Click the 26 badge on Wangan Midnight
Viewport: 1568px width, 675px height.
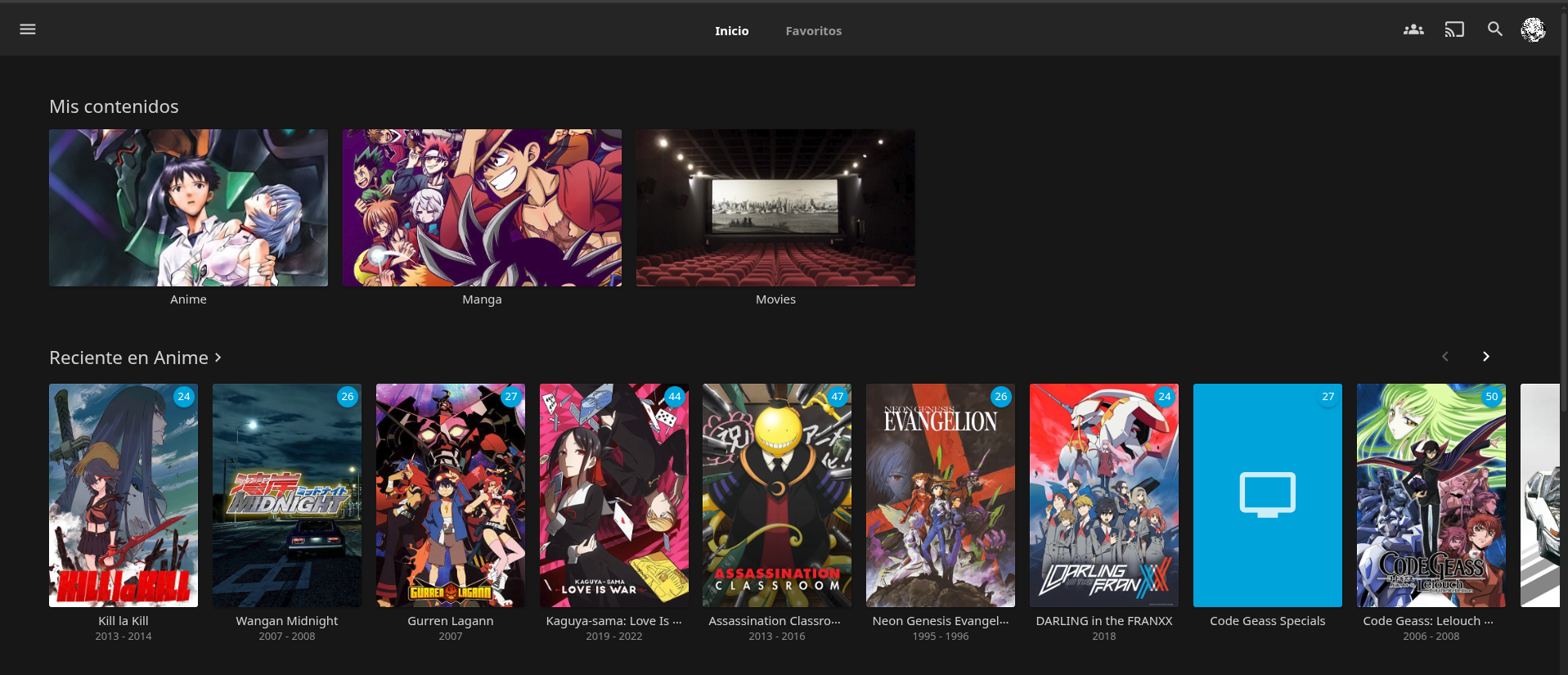[348, 397]
